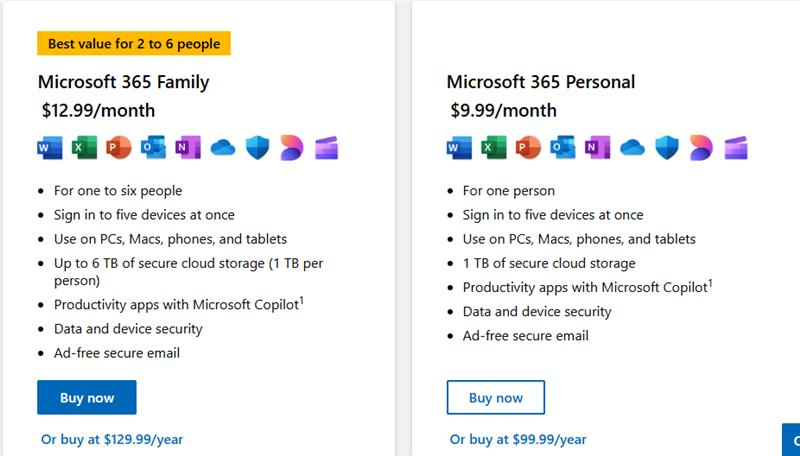This screenshot has height=456, width=800.
Task: Open the Or buy at $129.99/year link
Action: (x=112, y=439)
